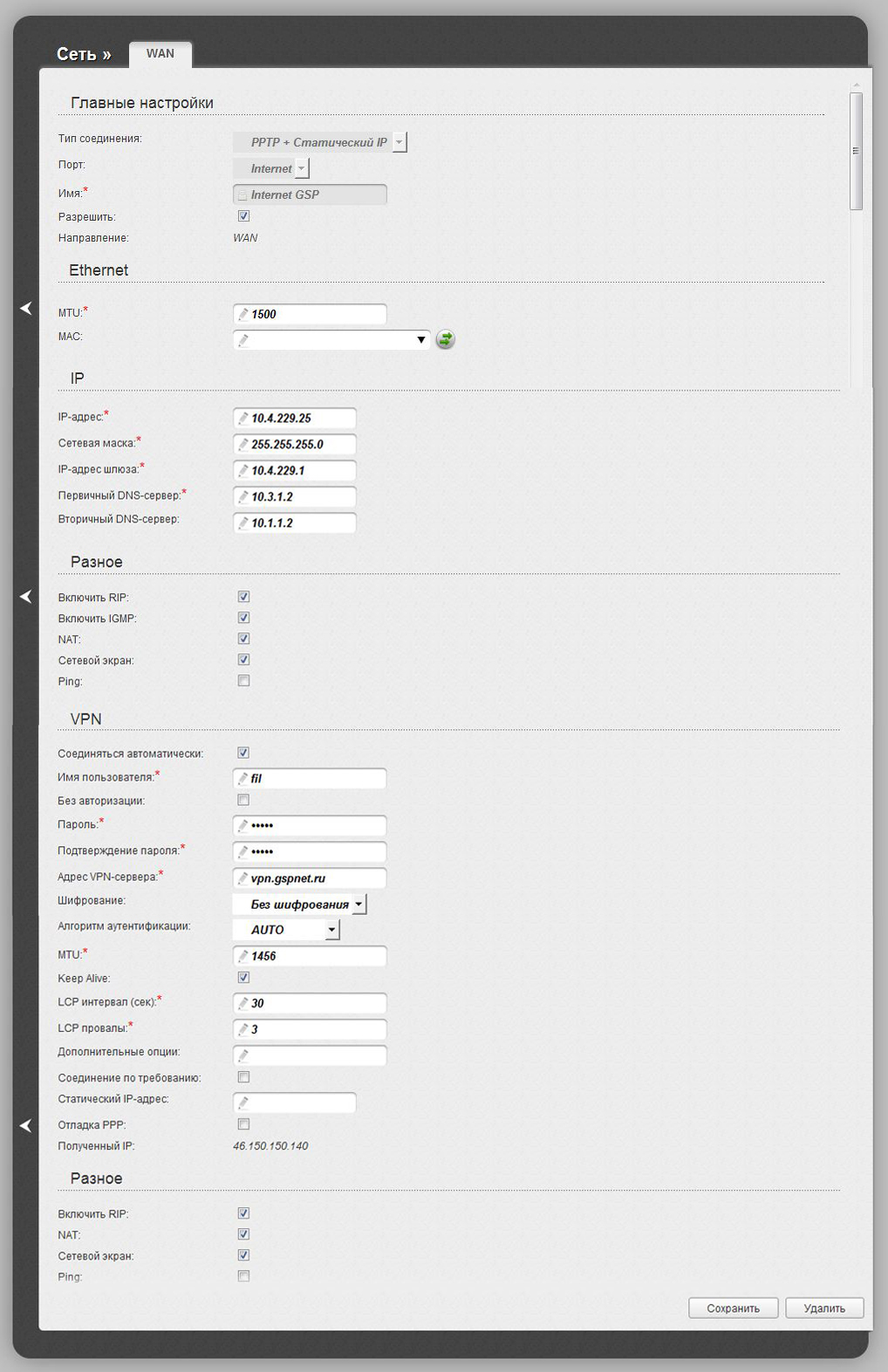Click the Статический IP-адрес field

coord(295,1103)
